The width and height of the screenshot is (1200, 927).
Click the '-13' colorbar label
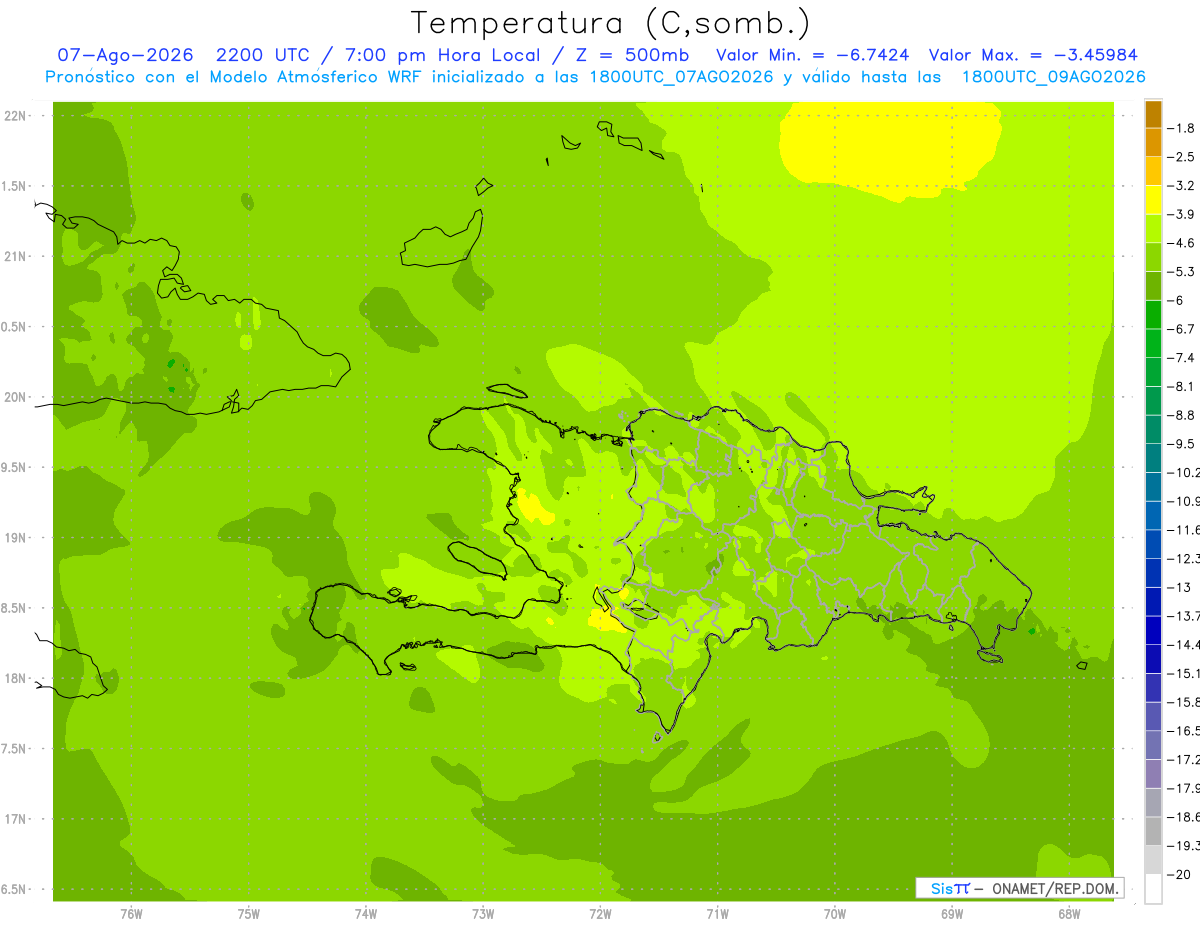click(1181, 587)
